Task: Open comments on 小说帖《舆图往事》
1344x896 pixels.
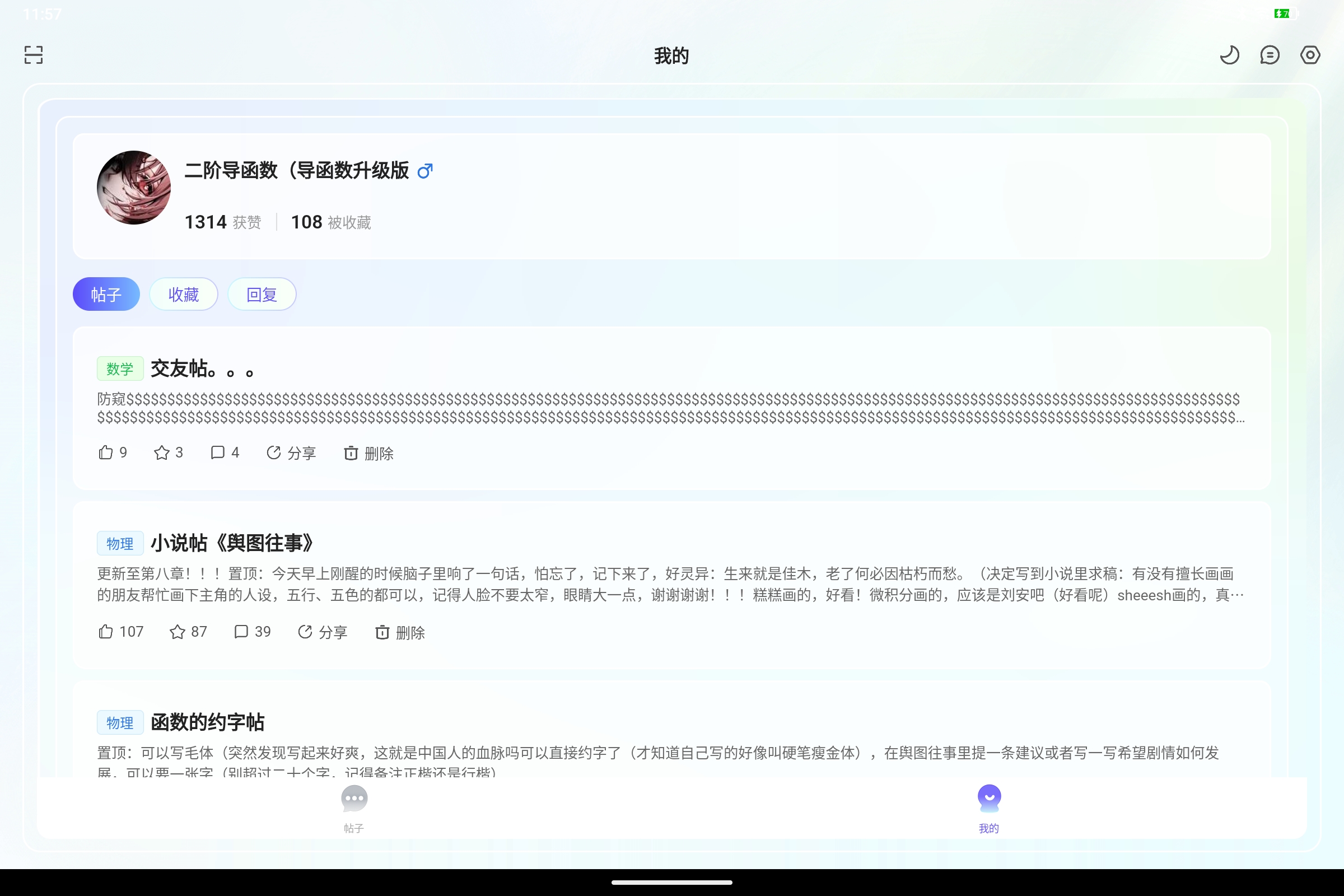Action: [242, 632]
